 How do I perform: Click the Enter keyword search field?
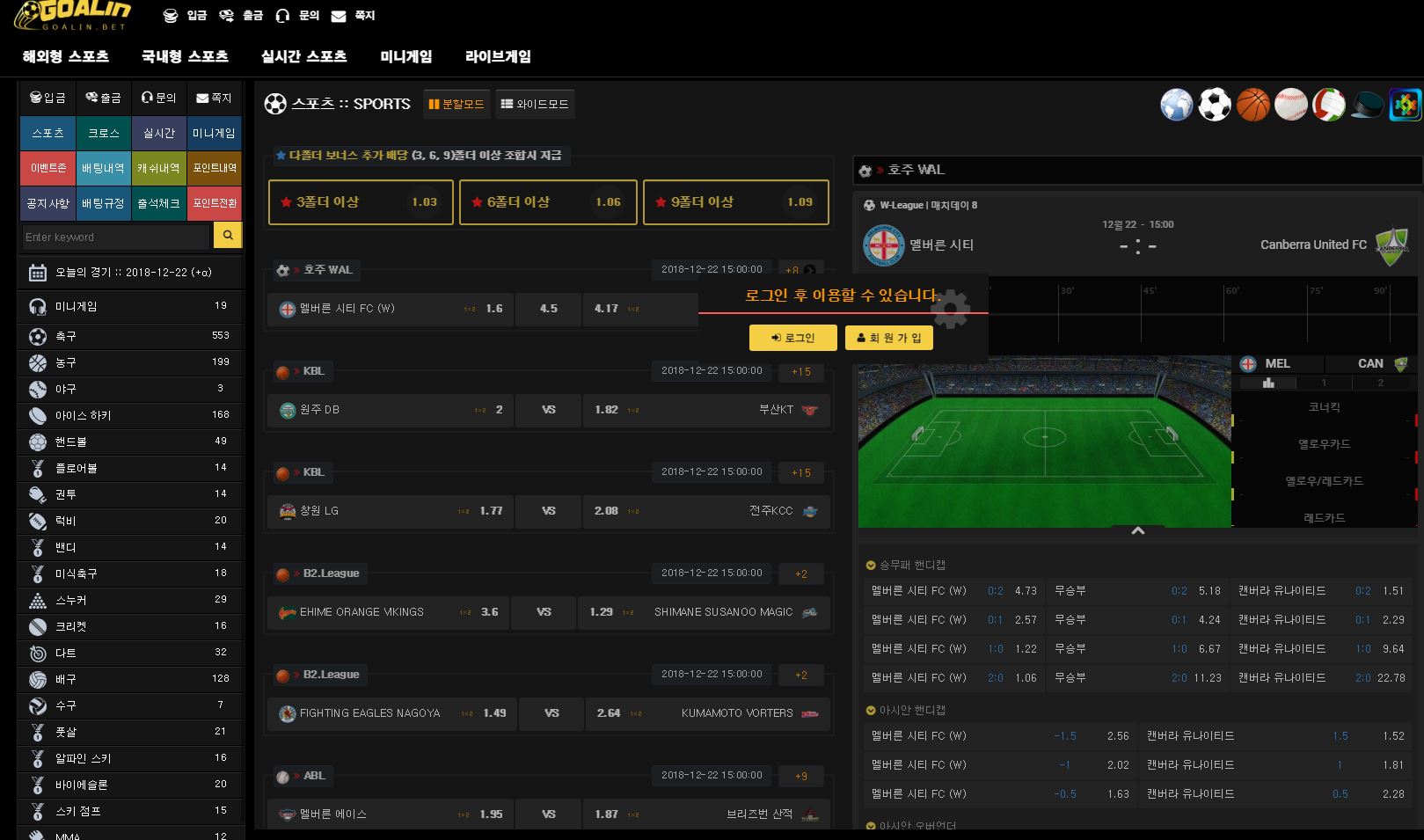[x=116, y=237]
